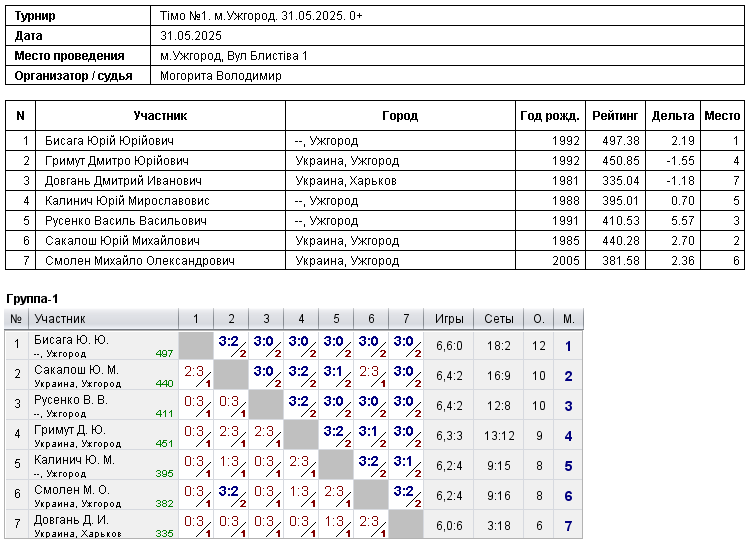This screenshot has width=750, height=544.
Task: Click 'Гримут Д. Ю.' in the group table
Action: click(x=70, y=430)
